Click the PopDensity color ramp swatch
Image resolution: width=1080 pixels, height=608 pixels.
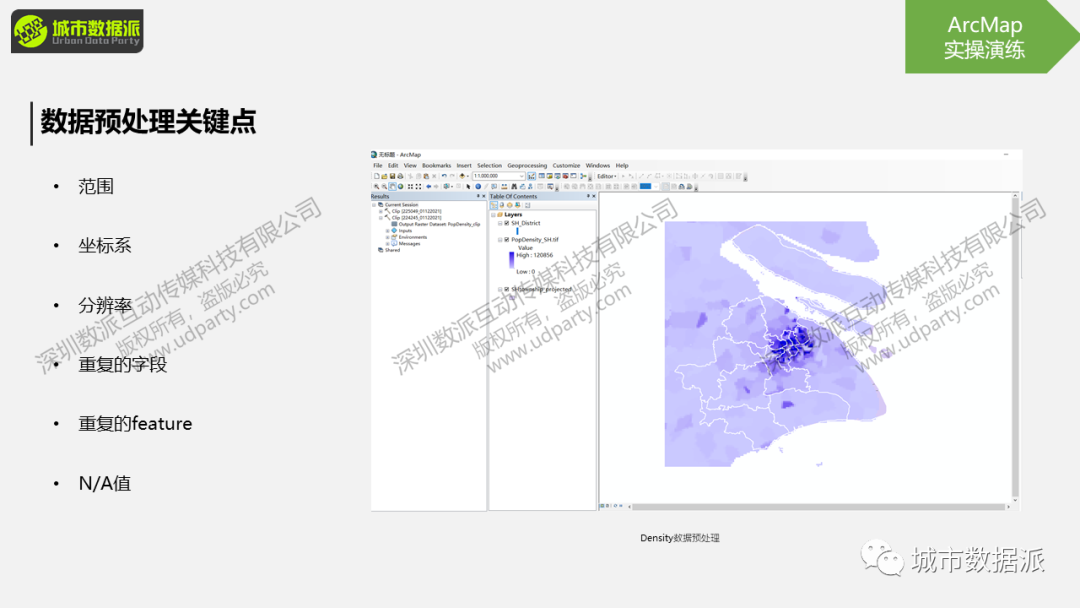point(512,260)
